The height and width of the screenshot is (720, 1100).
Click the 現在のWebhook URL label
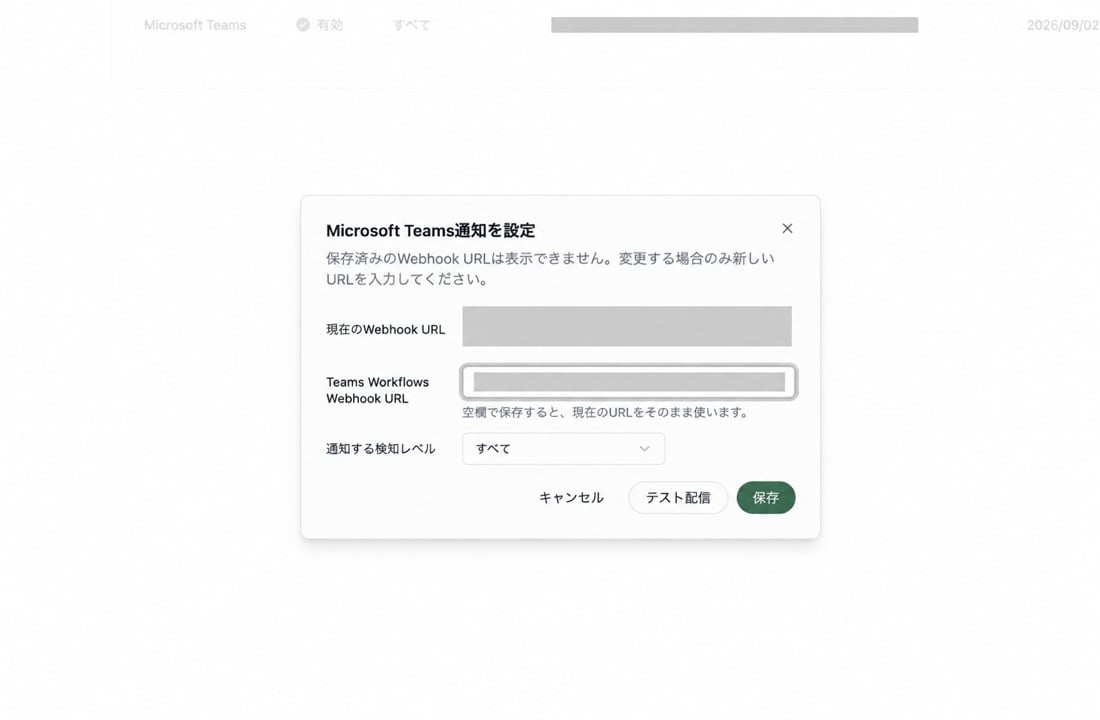coord(385,329)
